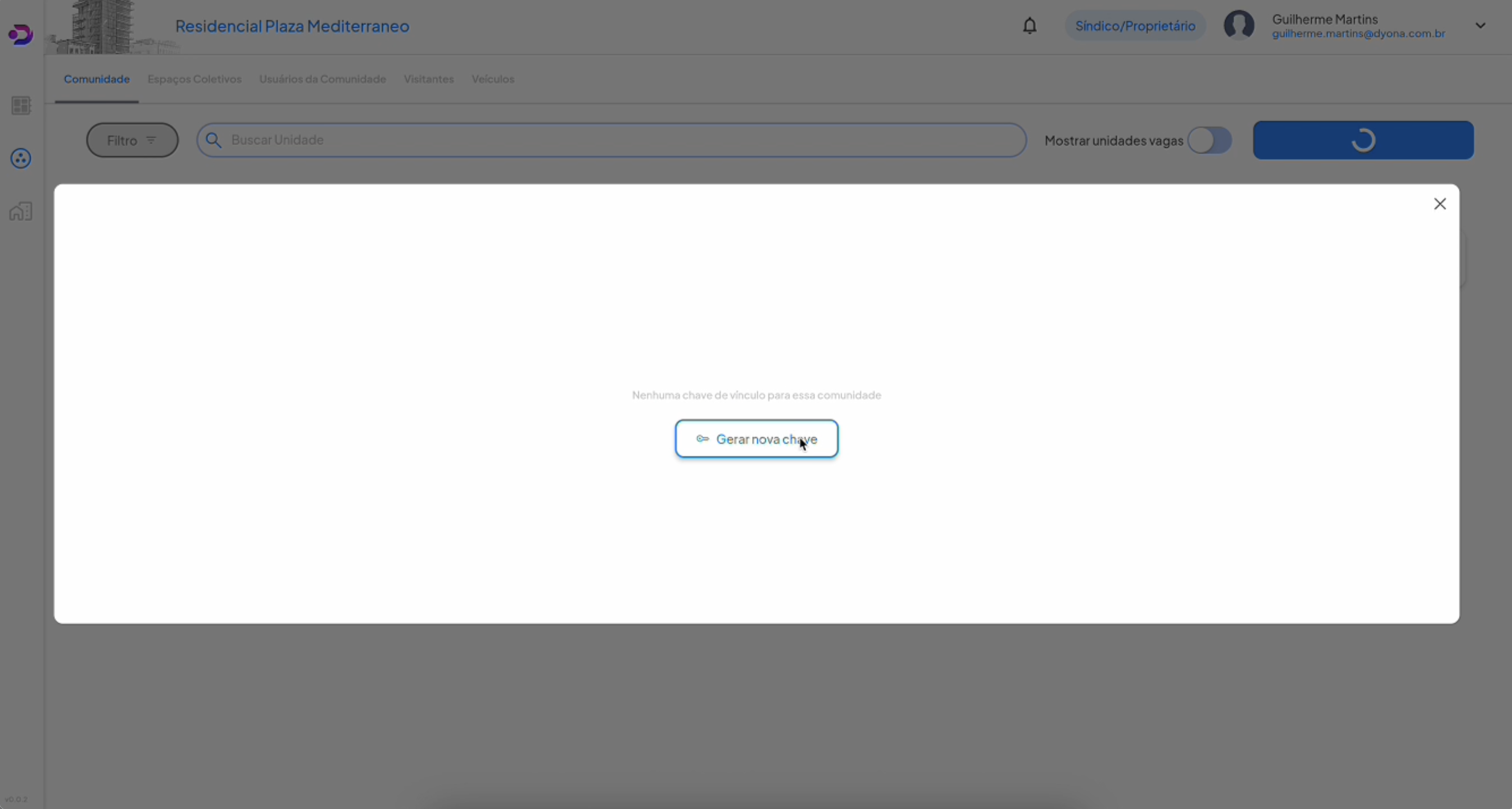
Task: Toggle Mostrar unidades vagas switch
Action: pos(1209,140)
